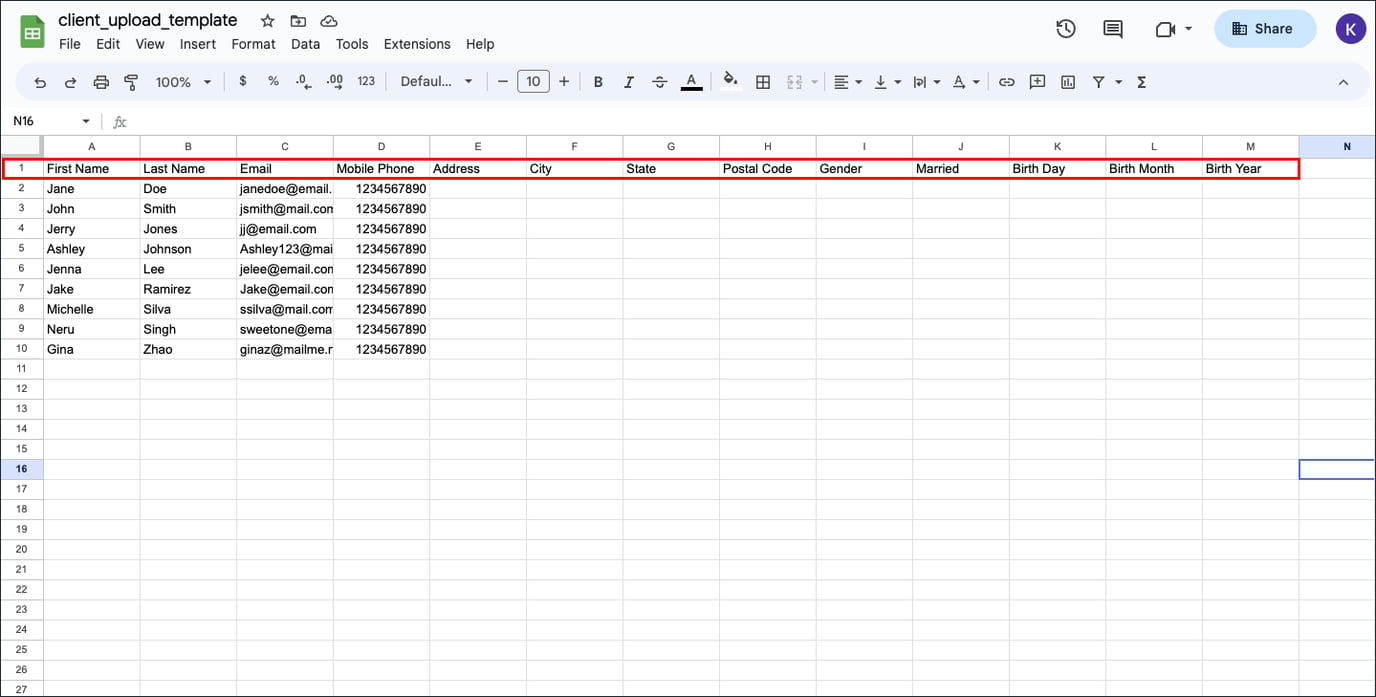The image size is (1376, 697).
Task: Open the fill color picker
Action: coord(729,82)
